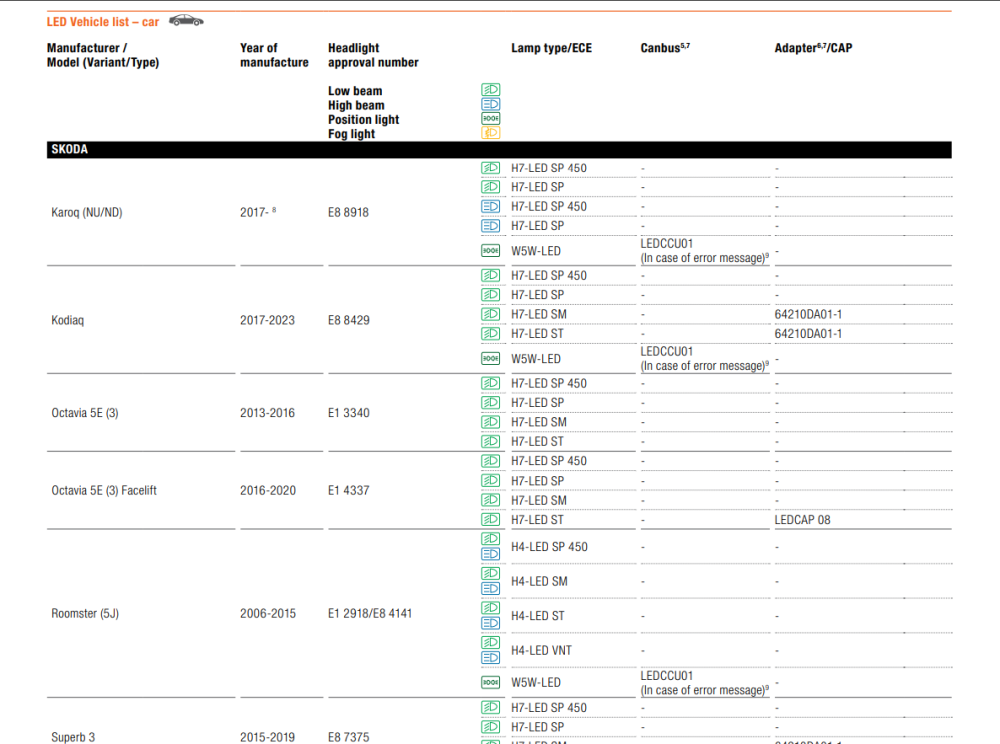1000x744 pixels.
Task: Select the Kodiaq model name
Action: [68, 320]
